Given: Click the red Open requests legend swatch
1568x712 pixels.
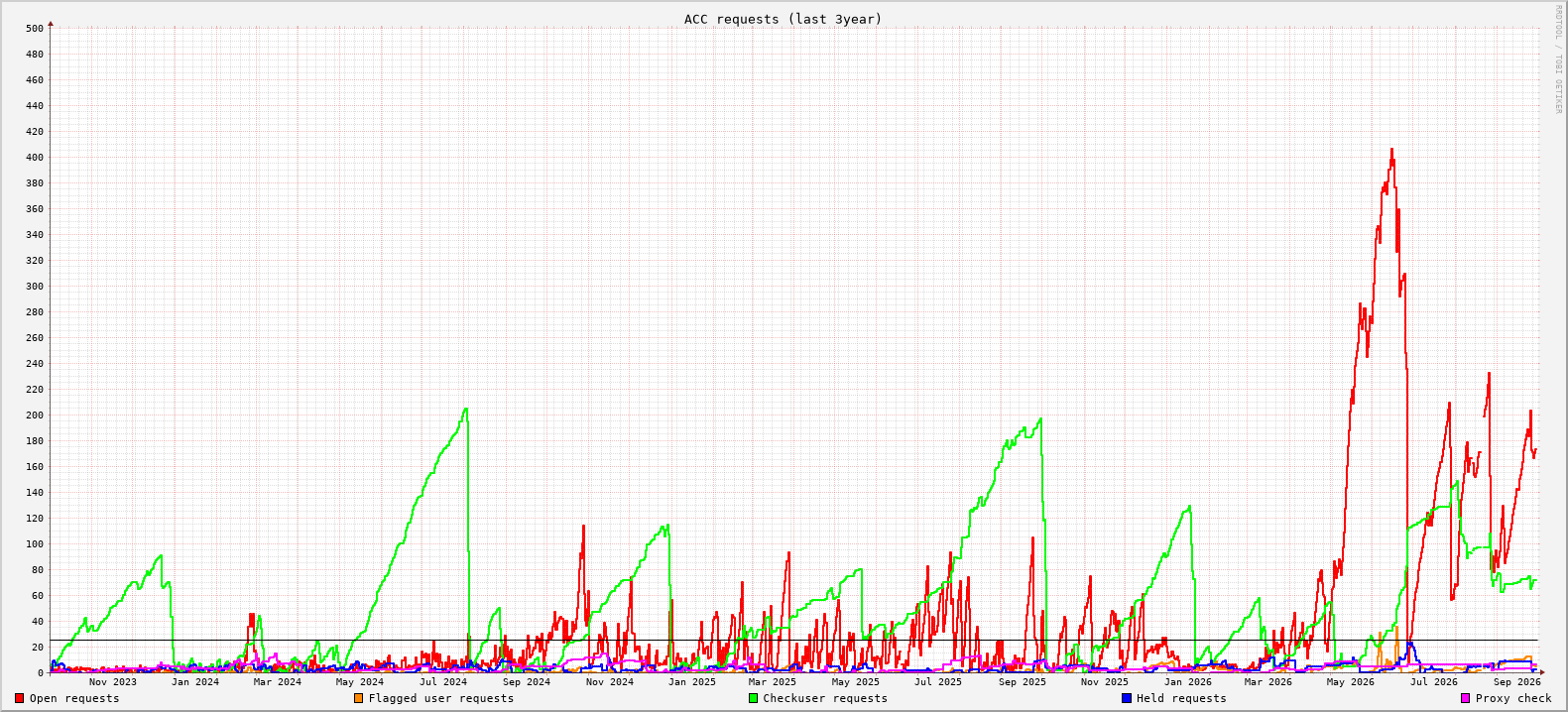Looking at the screenshot, I should click(19, 698).
